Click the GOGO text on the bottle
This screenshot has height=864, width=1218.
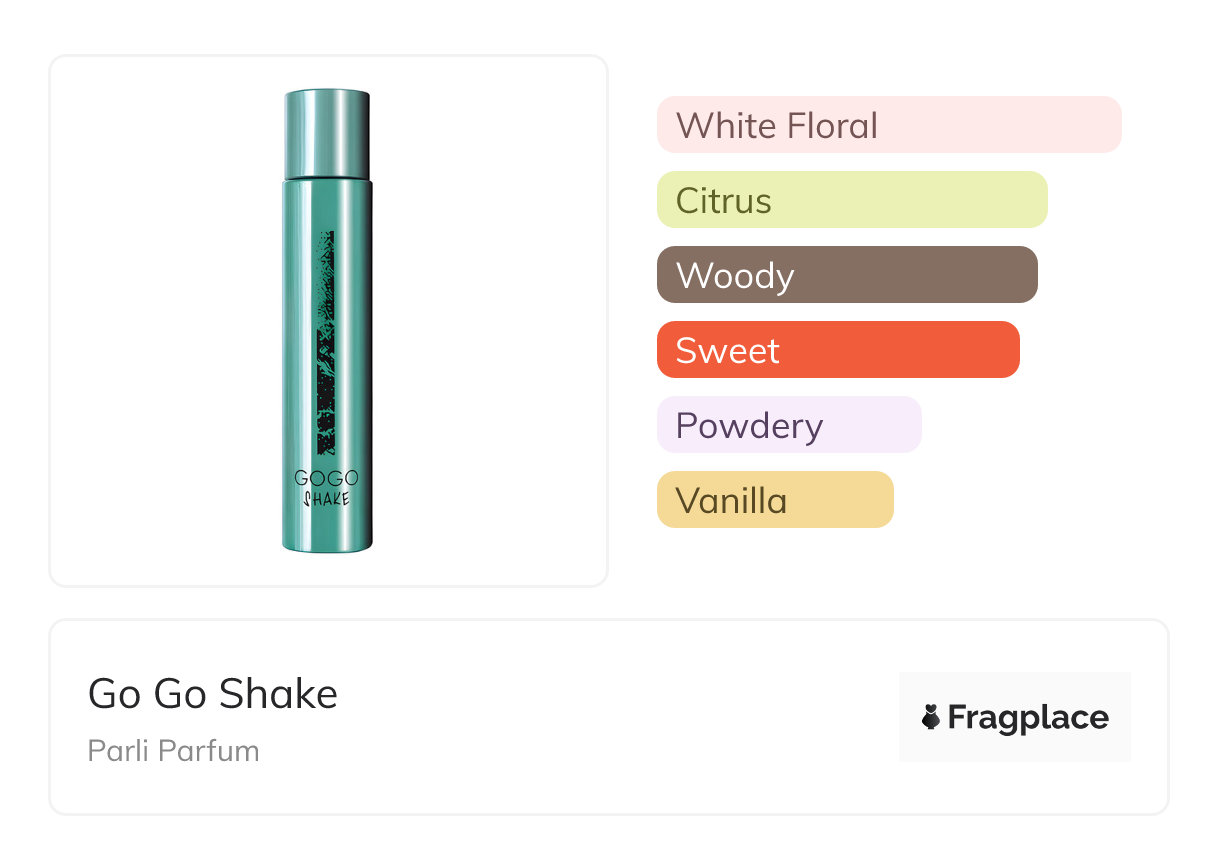click(x=327, y=478)
